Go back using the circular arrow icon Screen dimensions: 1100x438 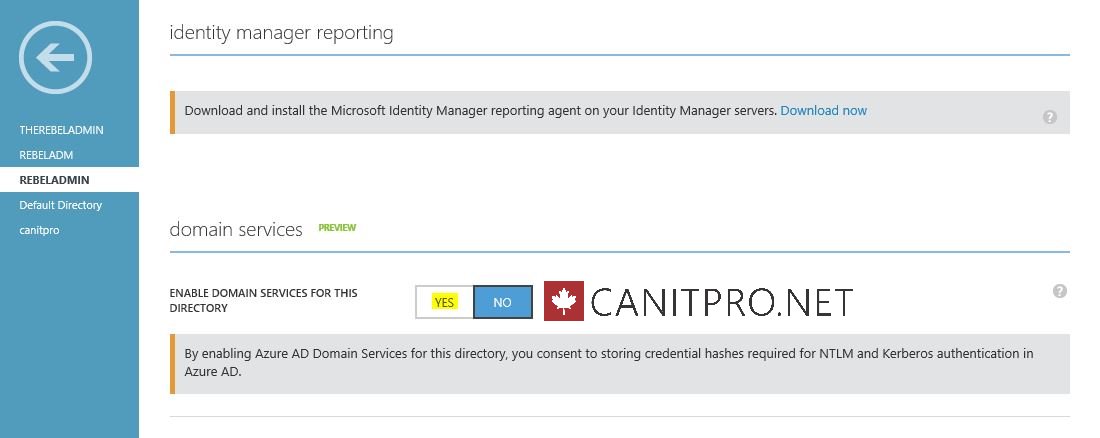(55, 58)
